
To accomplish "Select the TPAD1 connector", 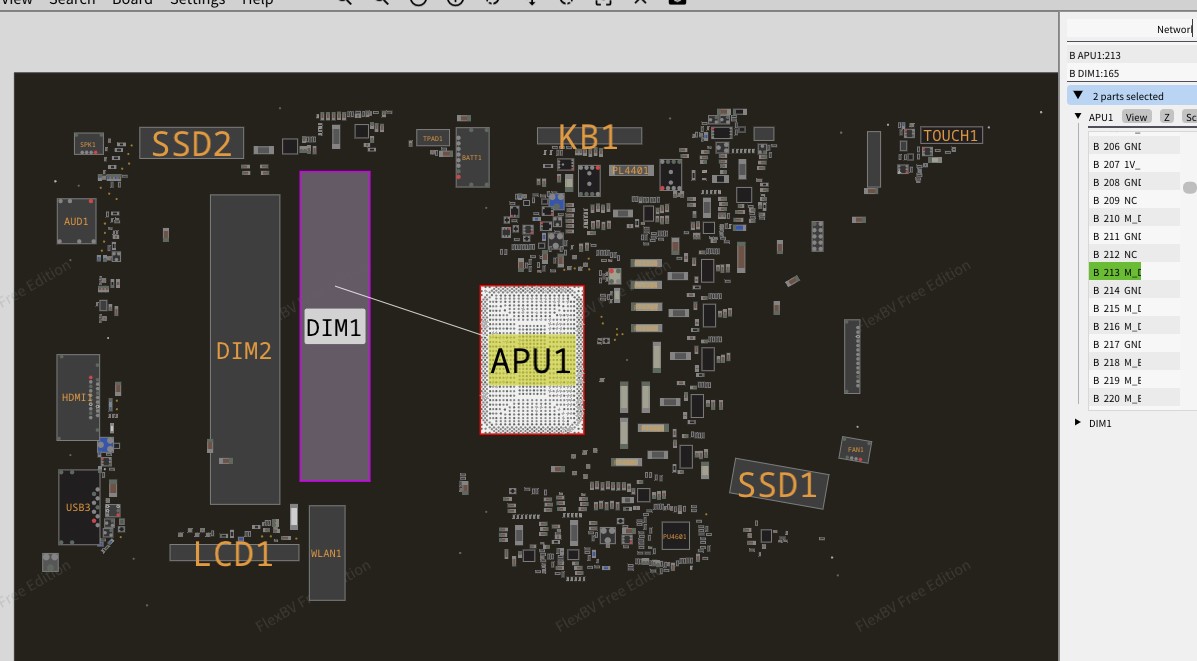I will pyautogui.click(x=433, y=138).
